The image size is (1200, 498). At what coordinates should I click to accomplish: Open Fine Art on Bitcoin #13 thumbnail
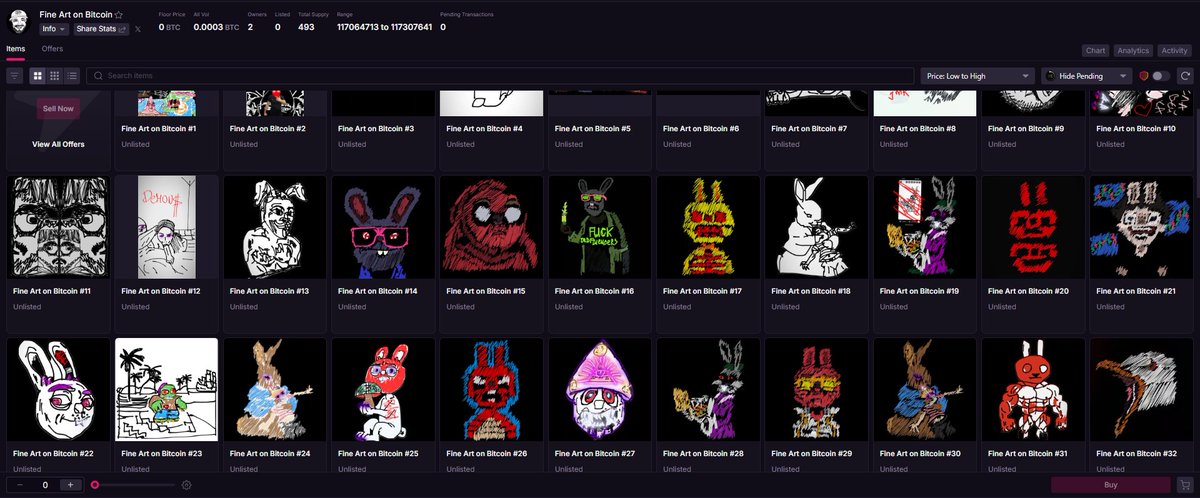[x=275, y=228]
